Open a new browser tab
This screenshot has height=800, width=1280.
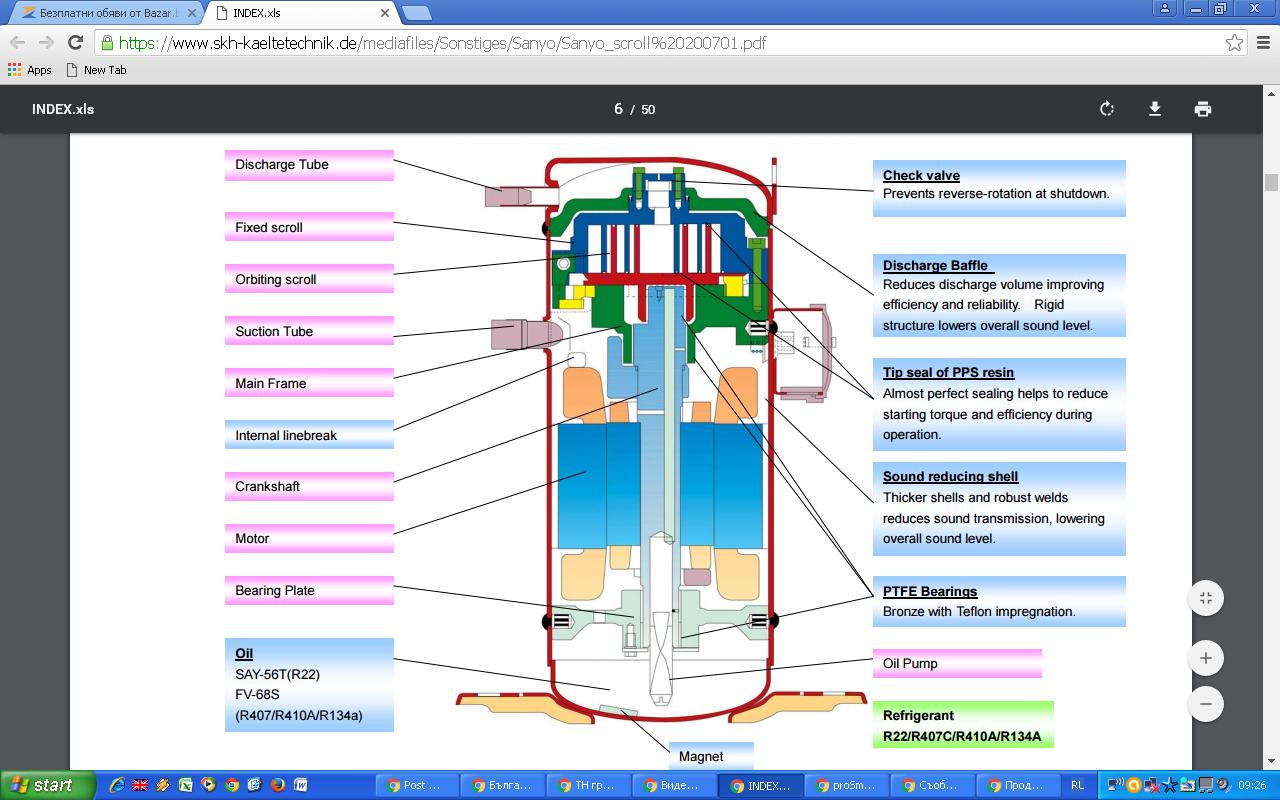pyautogui.click(x=416, y=13)
